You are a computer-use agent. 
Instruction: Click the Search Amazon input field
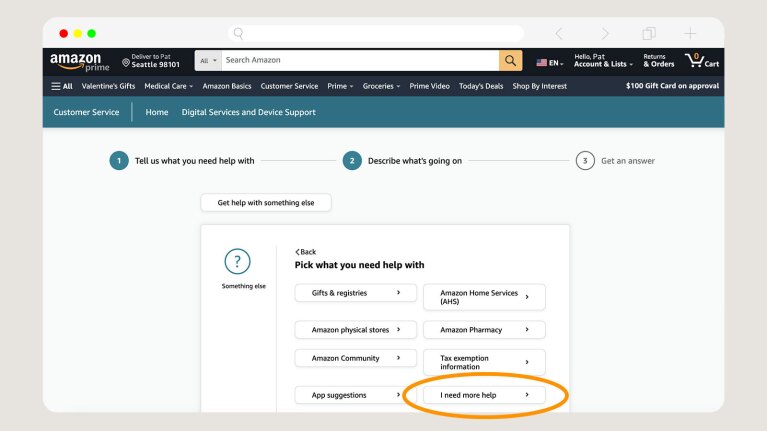tap(360, 61)
